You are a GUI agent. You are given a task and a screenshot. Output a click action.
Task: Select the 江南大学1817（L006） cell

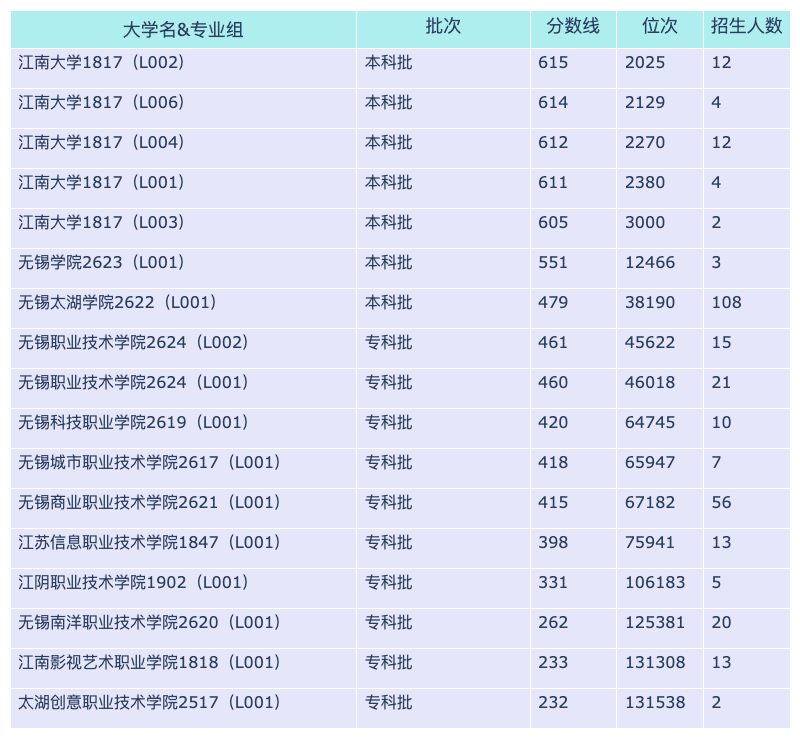[183, 108]
